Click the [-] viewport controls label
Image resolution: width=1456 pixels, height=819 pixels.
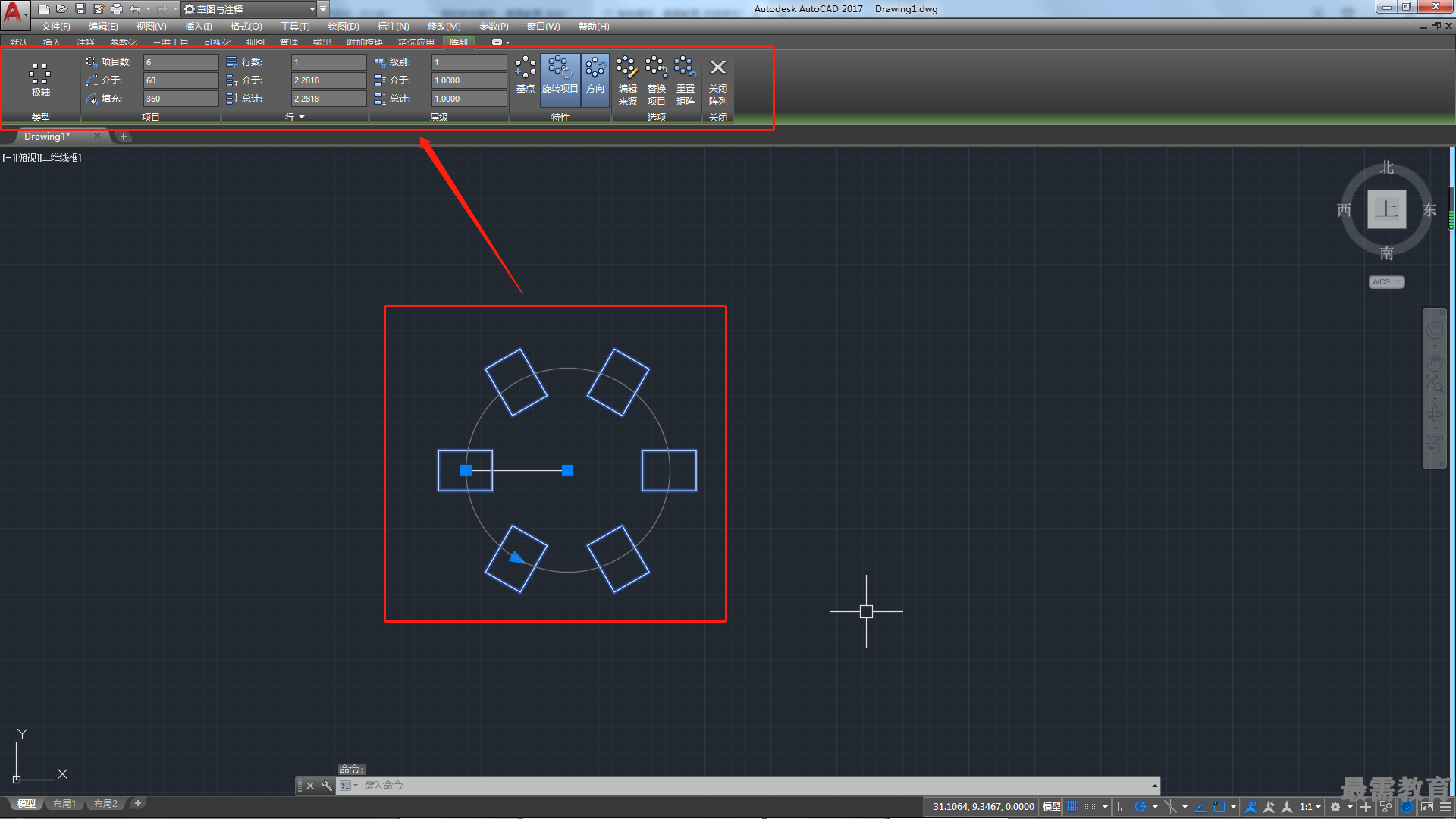[8, 158]
